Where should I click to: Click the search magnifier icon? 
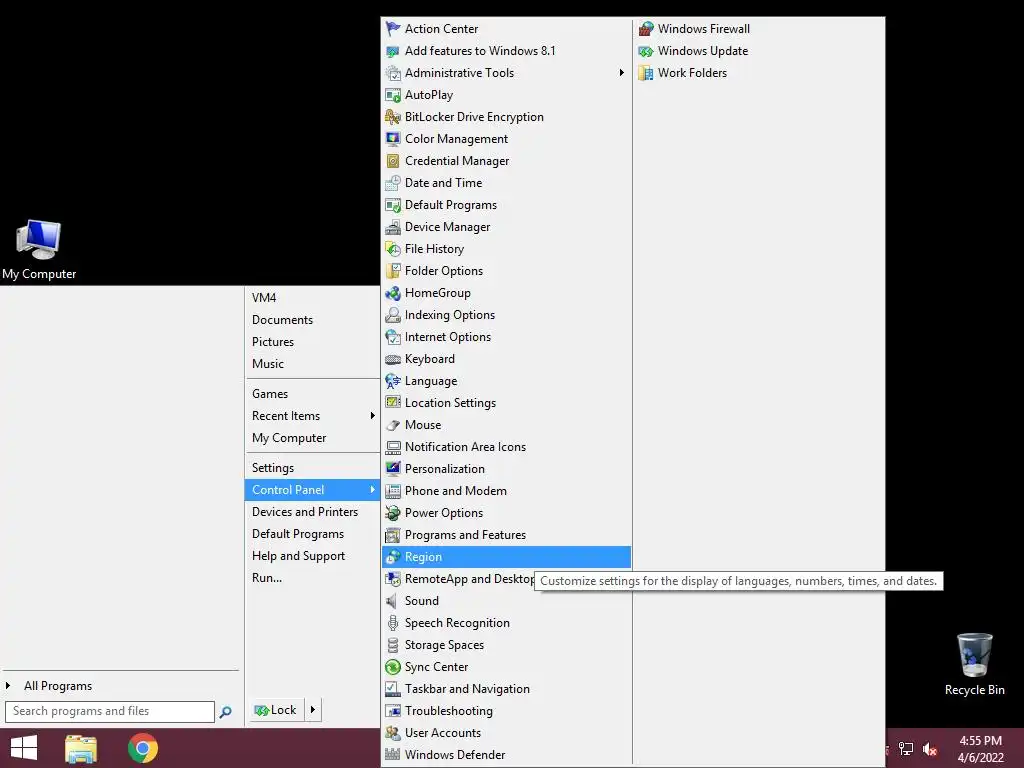pyautogui.click(x=226, y=712)
